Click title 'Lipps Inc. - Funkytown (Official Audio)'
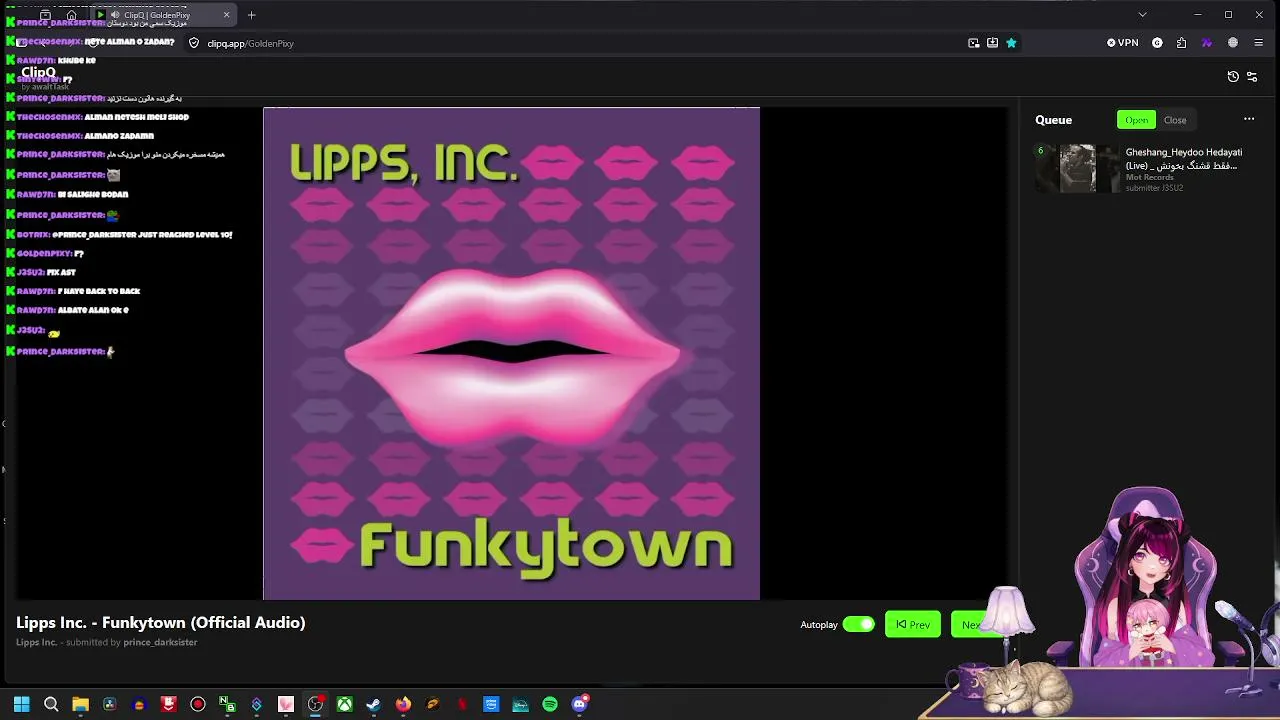This screenshot has width=1280, height=720. click(161, 622)
